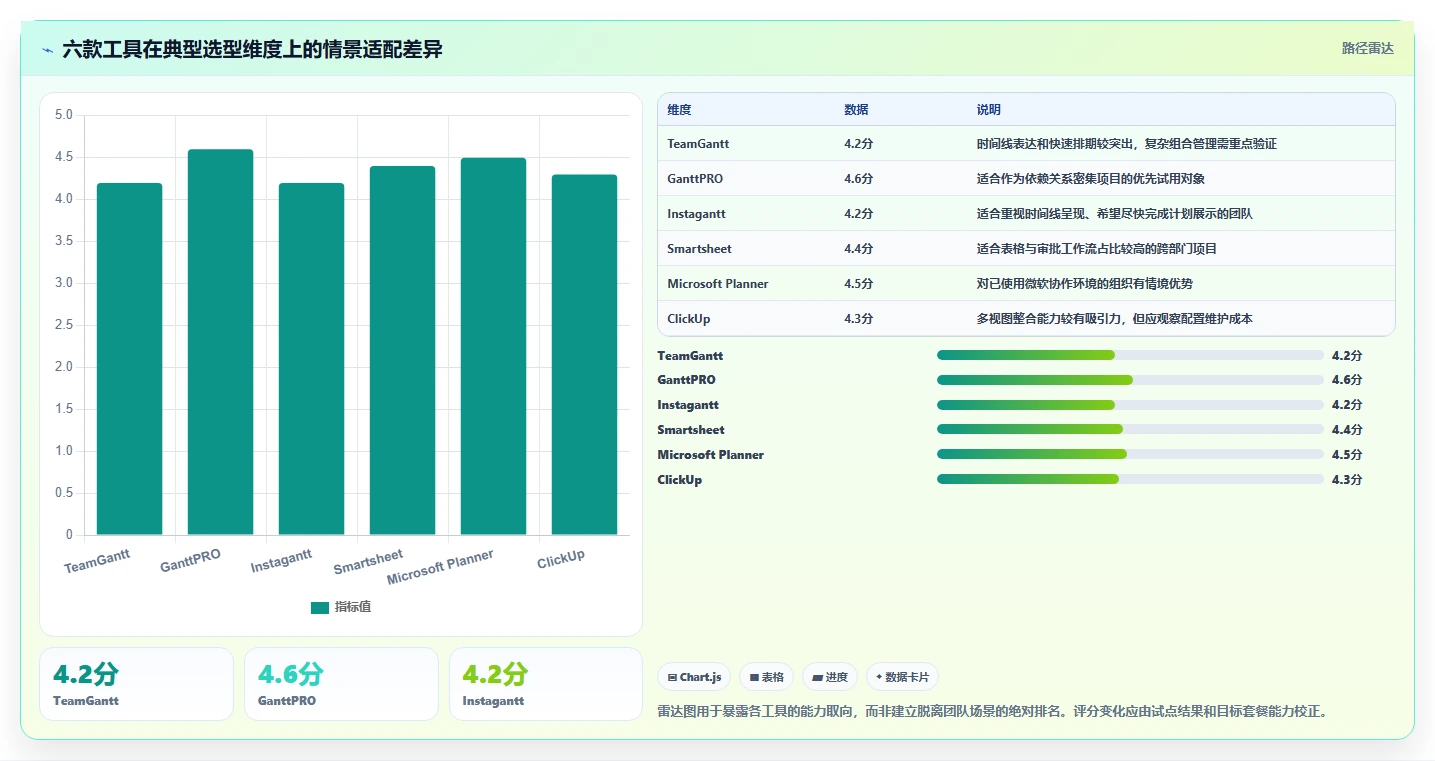
Task: Click the 5.0 label on the chart's y-axis
Action: [x=63, y=115]
